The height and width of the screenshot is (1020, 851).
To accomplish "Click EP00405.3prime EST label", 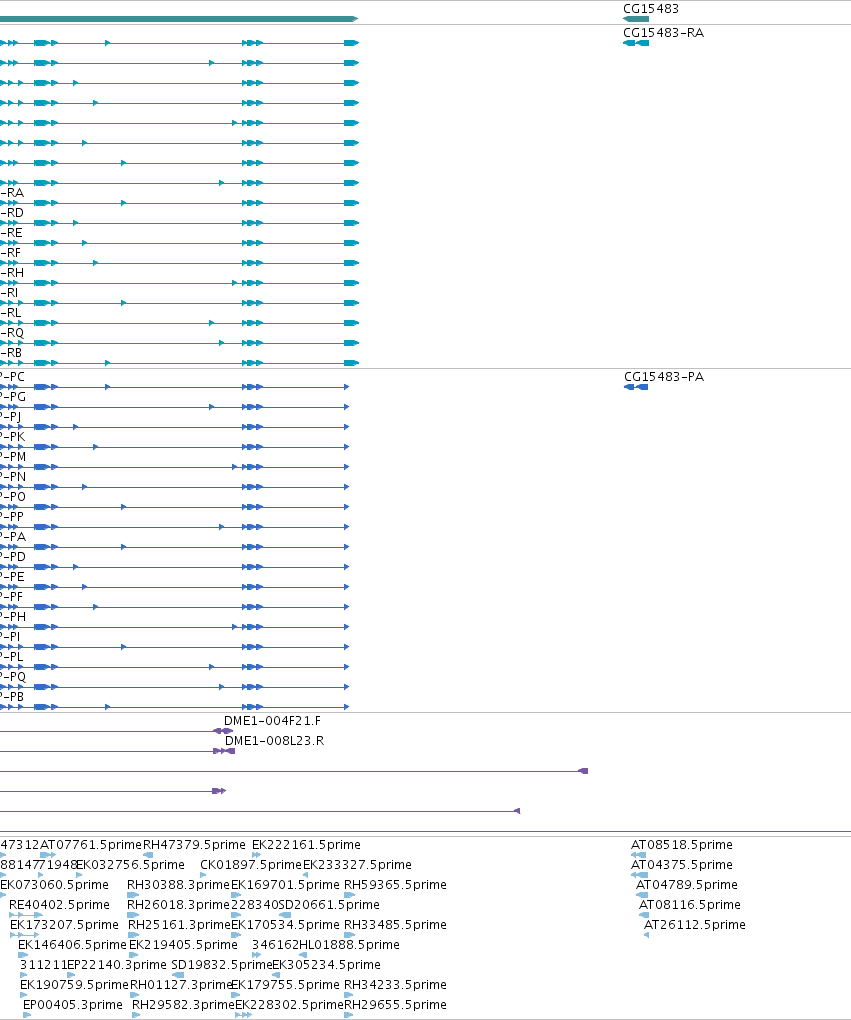I will [x=72, y=1006].
